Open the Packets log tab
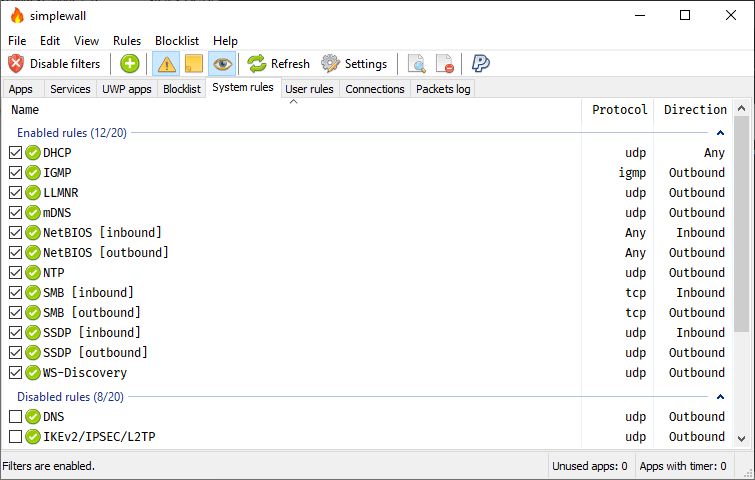The height and width of the screenshot is (480, 755). pos(443,89)
